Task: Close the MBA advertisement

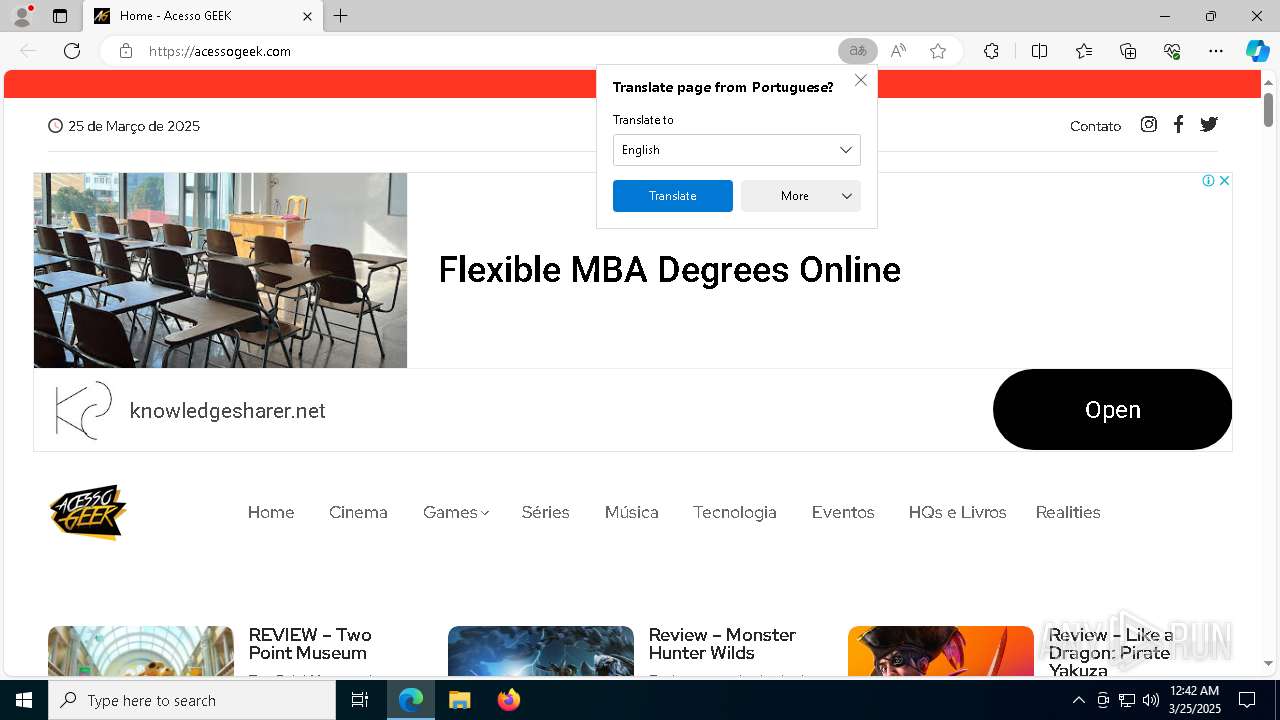Action: tap(1224, 181)
